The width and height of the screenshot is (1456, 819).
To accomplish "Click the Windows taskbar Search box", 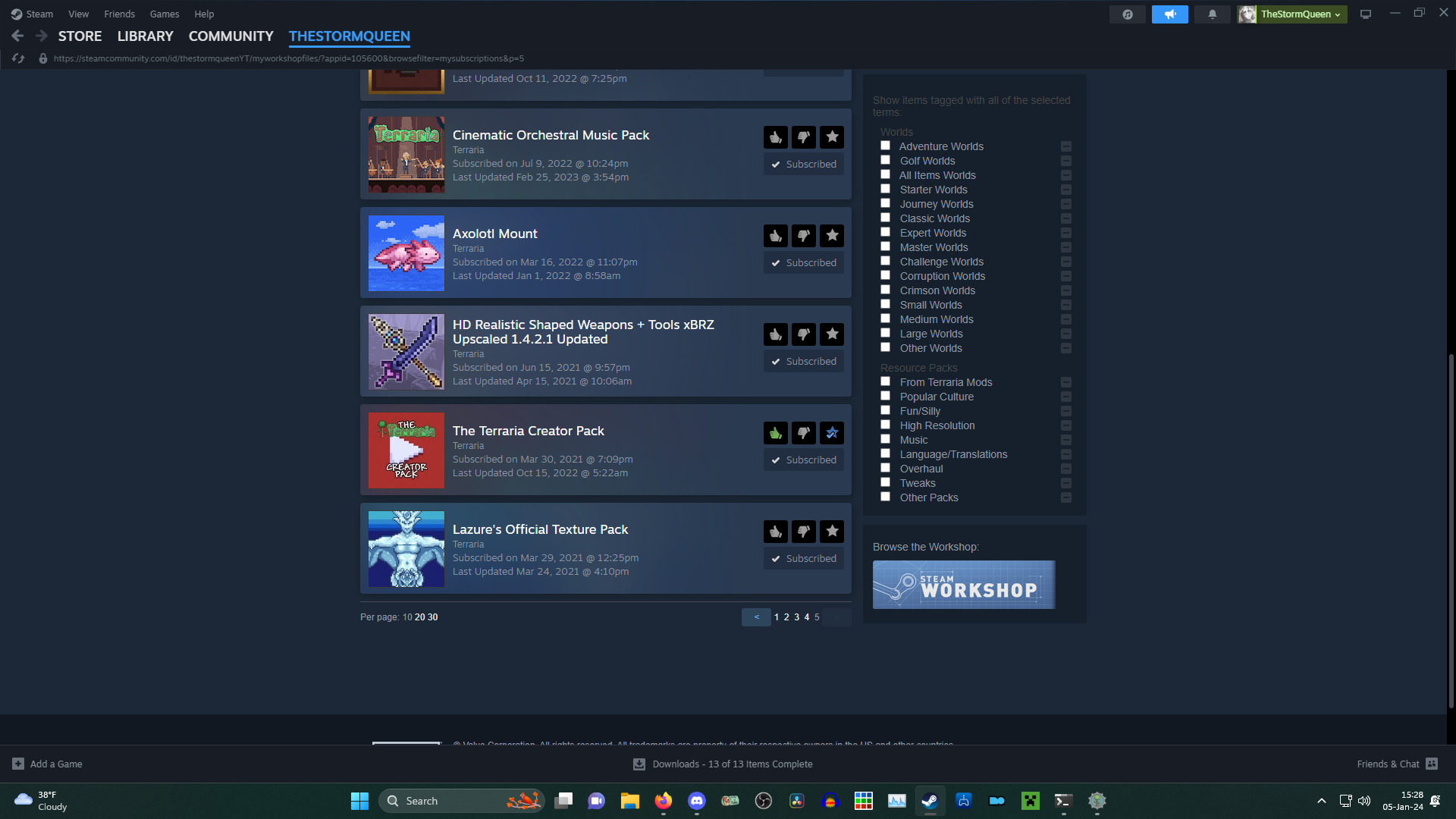I will (x=462, y=801).
